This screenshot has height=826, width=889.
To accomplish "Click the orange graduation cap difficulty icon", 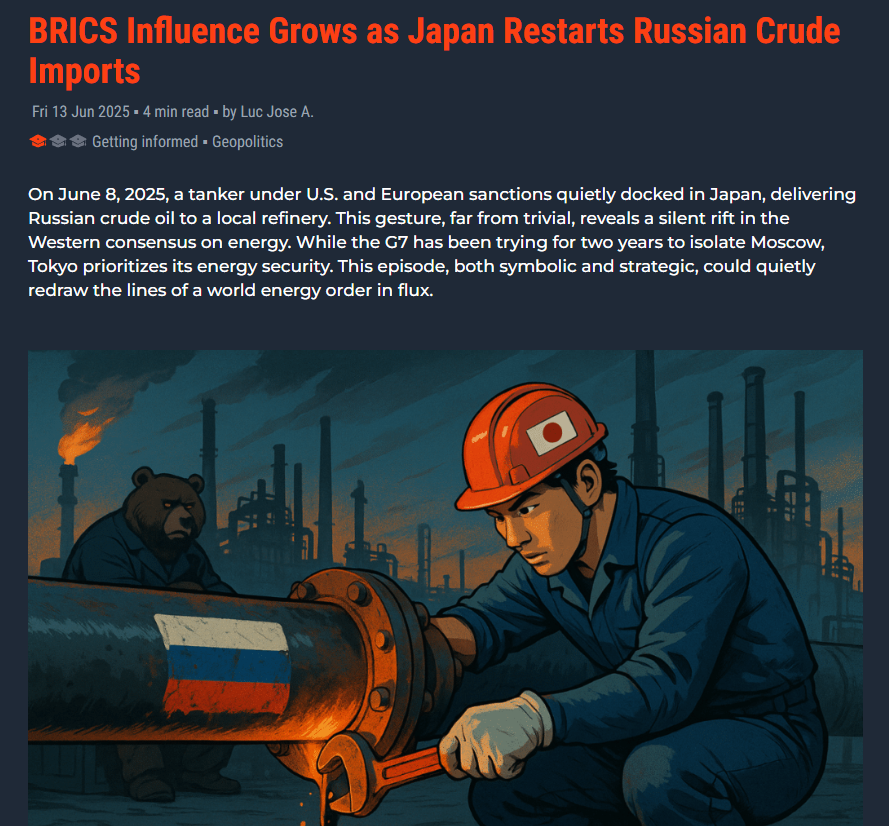I will pos(38,141).
